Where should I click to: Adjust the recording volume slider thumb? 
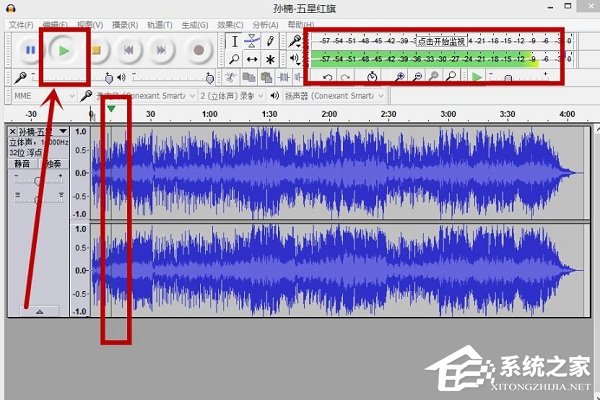pyautogui.click(x=109, y=78)
